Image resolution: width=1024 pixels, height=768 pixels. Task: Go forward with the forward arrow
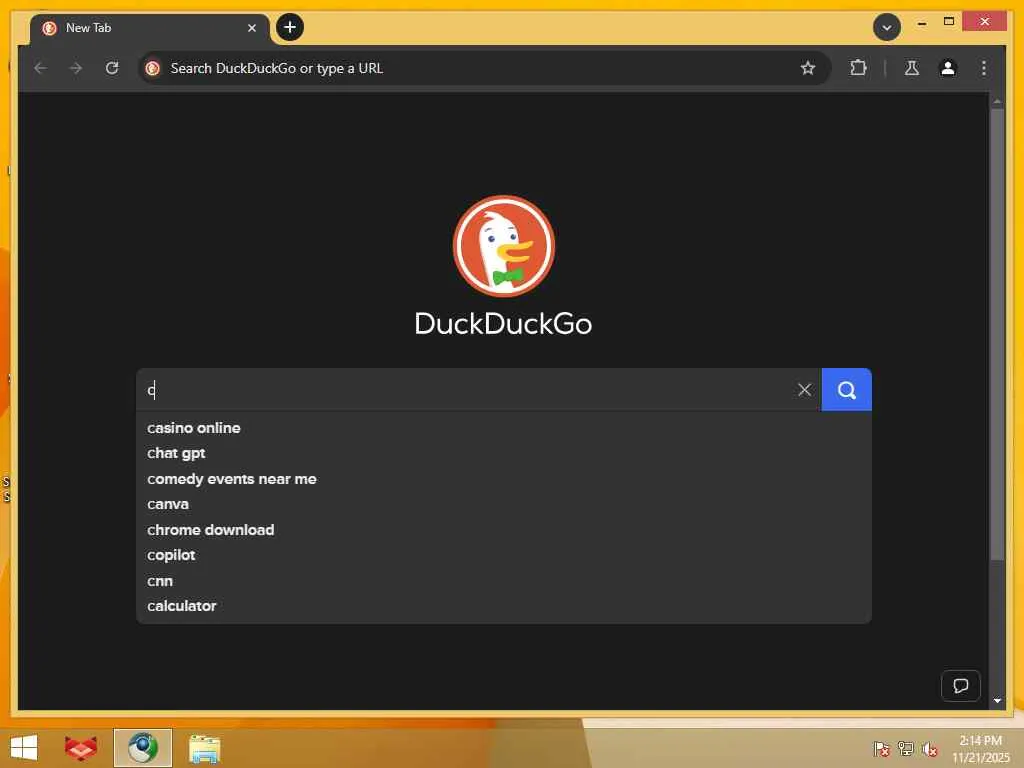(x=76, y=68)
